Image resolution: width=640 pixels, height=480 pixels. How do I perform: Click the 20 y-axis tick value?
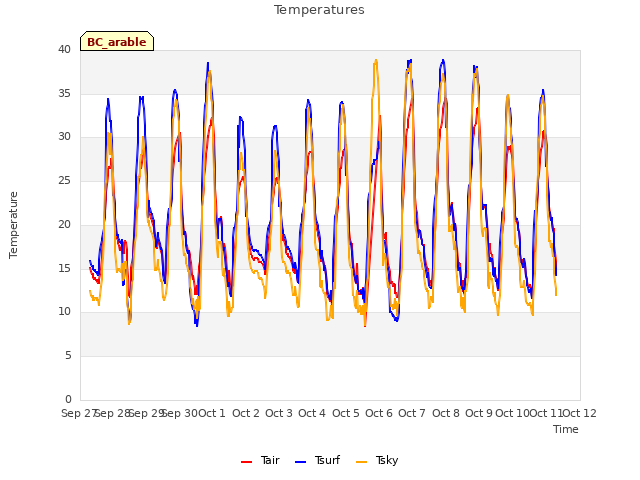64,224
